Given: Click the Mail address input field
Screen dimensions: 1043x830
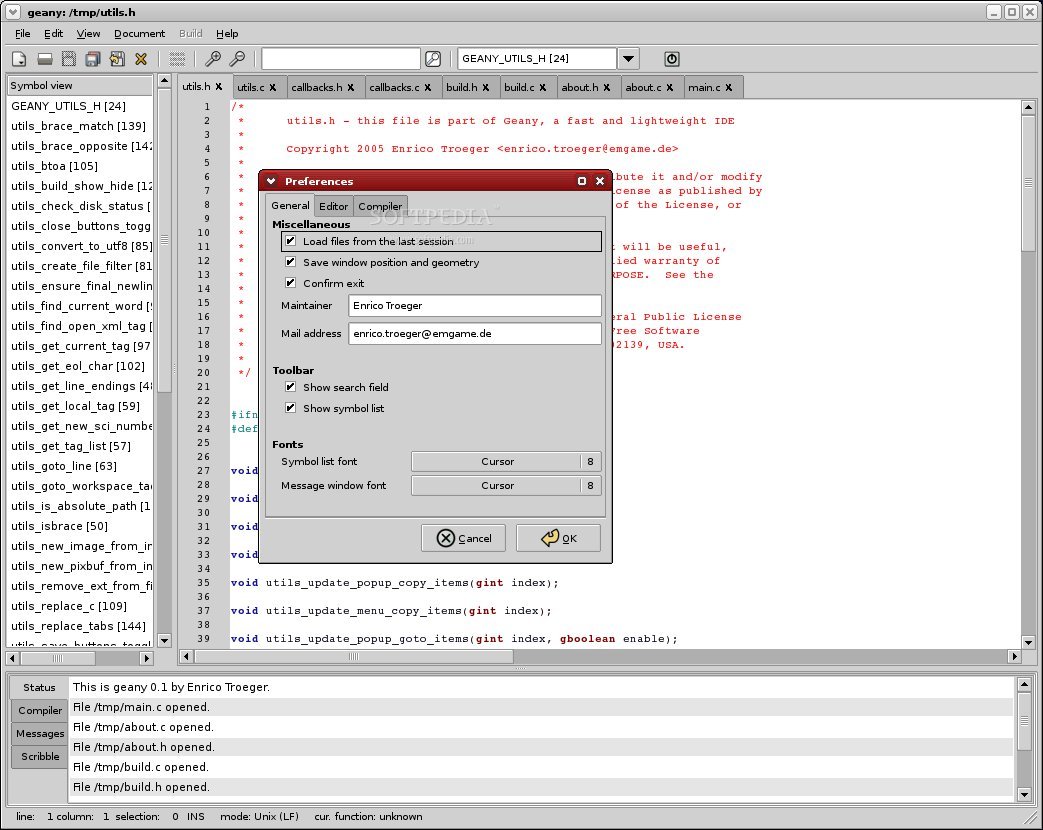Looking at the screenshot, I should tap(475, 334).
